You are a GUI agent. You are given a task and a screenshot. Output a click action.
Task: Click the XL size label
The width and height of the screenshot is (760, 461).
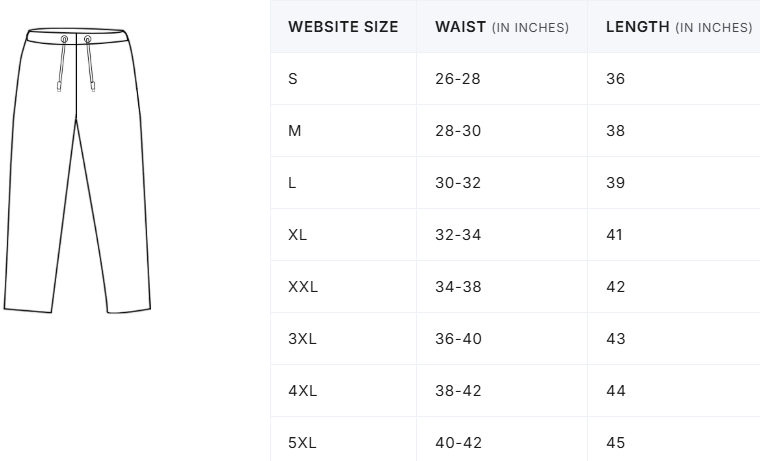pos(298,235)
